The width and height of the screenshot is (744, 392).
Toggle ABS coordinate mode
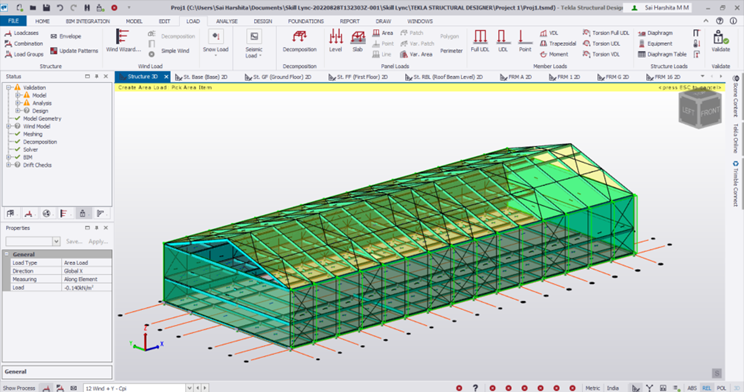692,388
